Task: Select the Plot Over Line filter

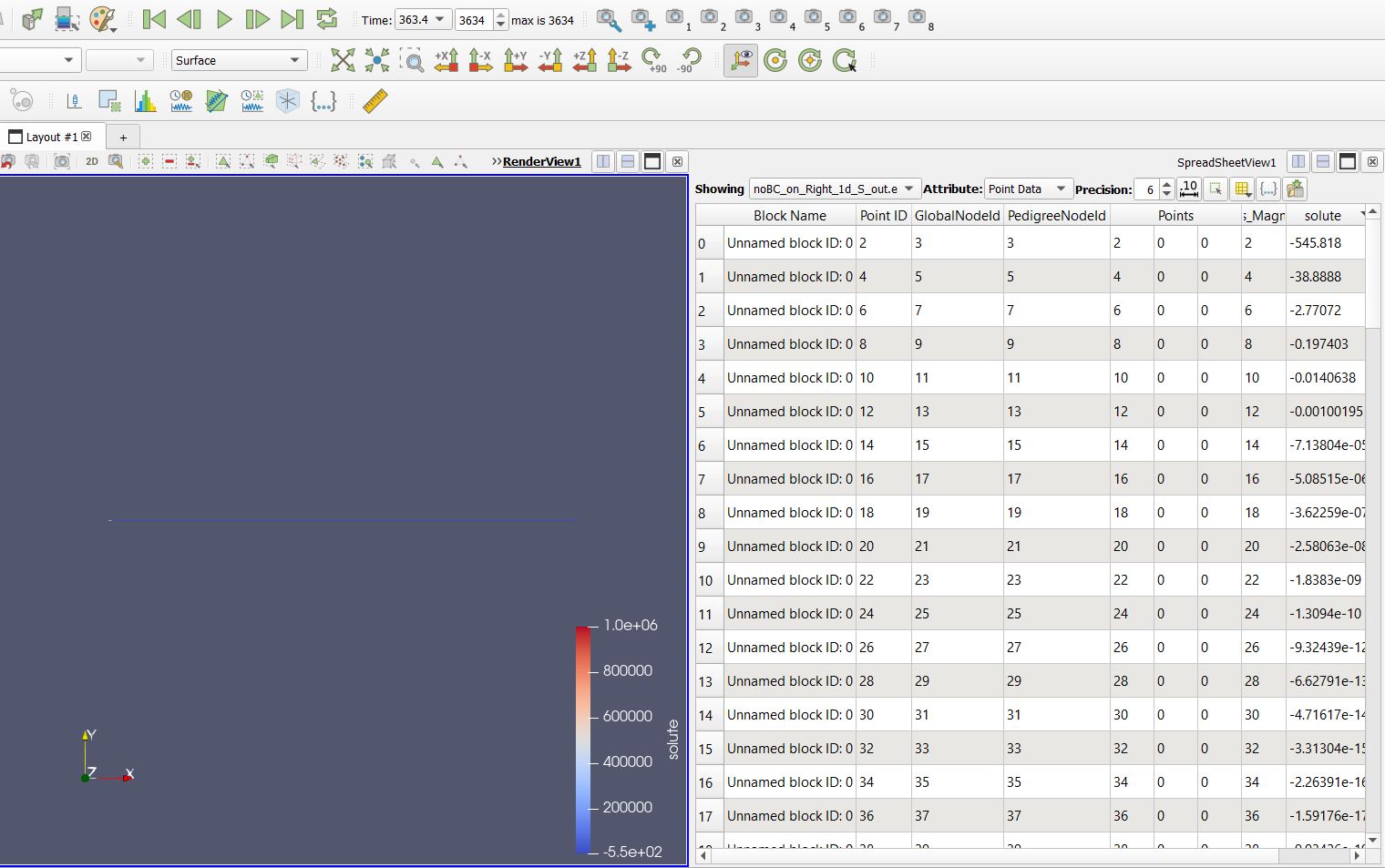Action: click(216, 101)
